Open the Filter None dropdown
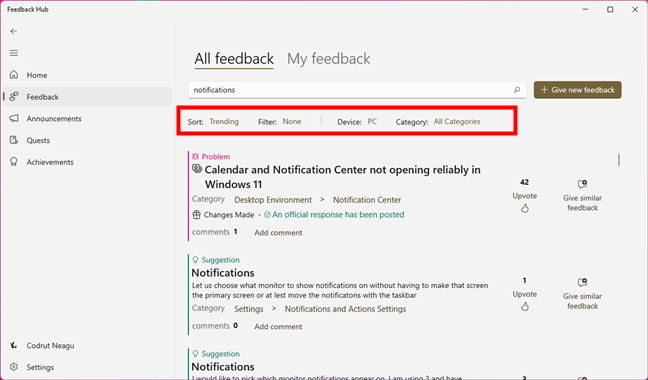The width and height of the screenshot is (648, 380). (292, 121)
